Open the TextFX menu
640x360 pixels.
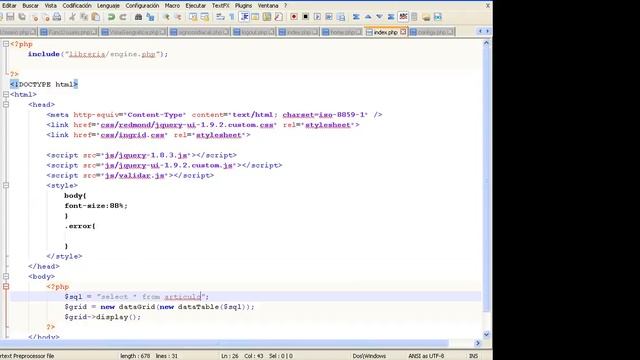220,5
